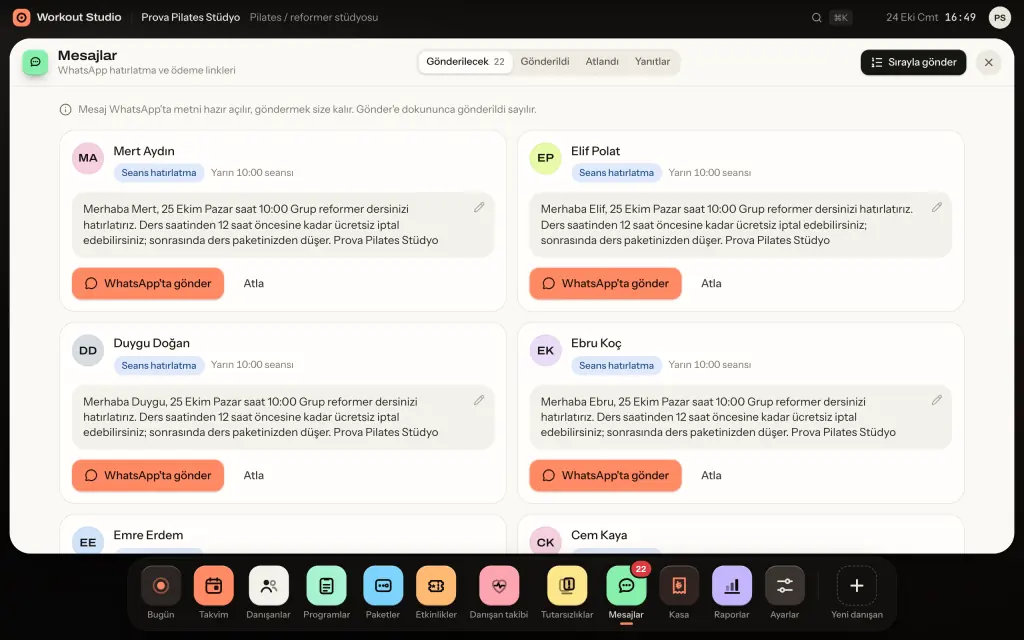
Task: Select the Atlandı tab
Action: pyautogui.click(x=601, y=61)
